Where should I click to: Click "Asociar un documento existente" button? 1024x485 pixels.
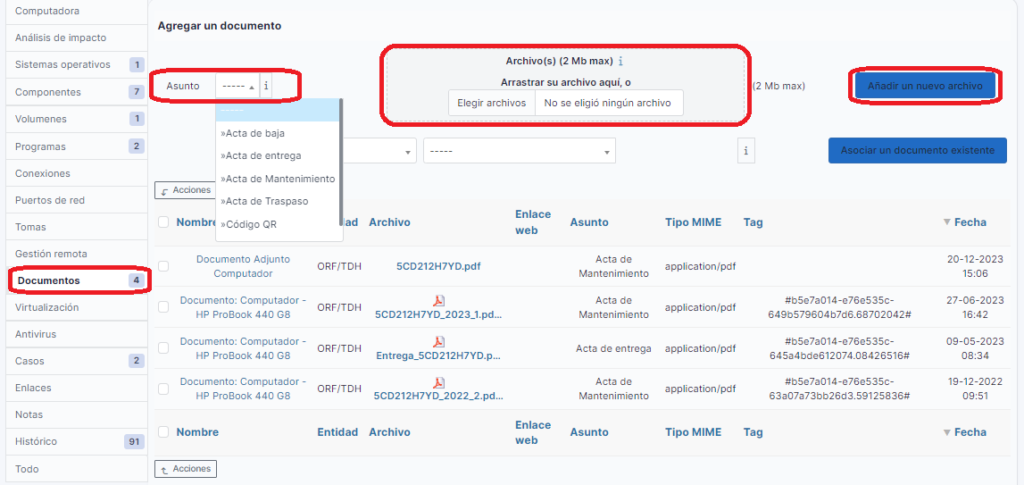[x=917, y=151]
